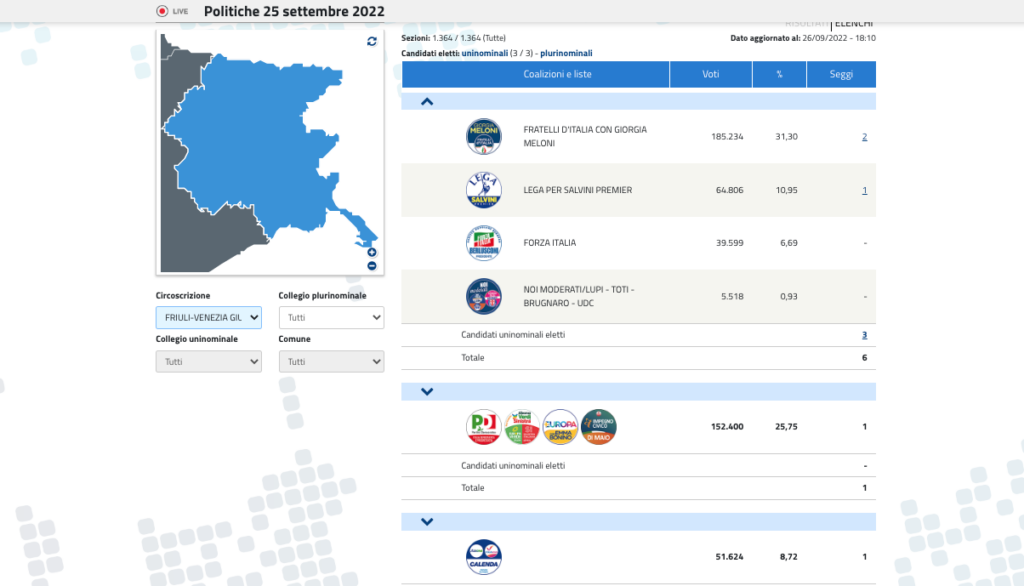Open the Comune dropdown
The height and width of the screenshot is (586, 1024).
click(x=331, y=361)
